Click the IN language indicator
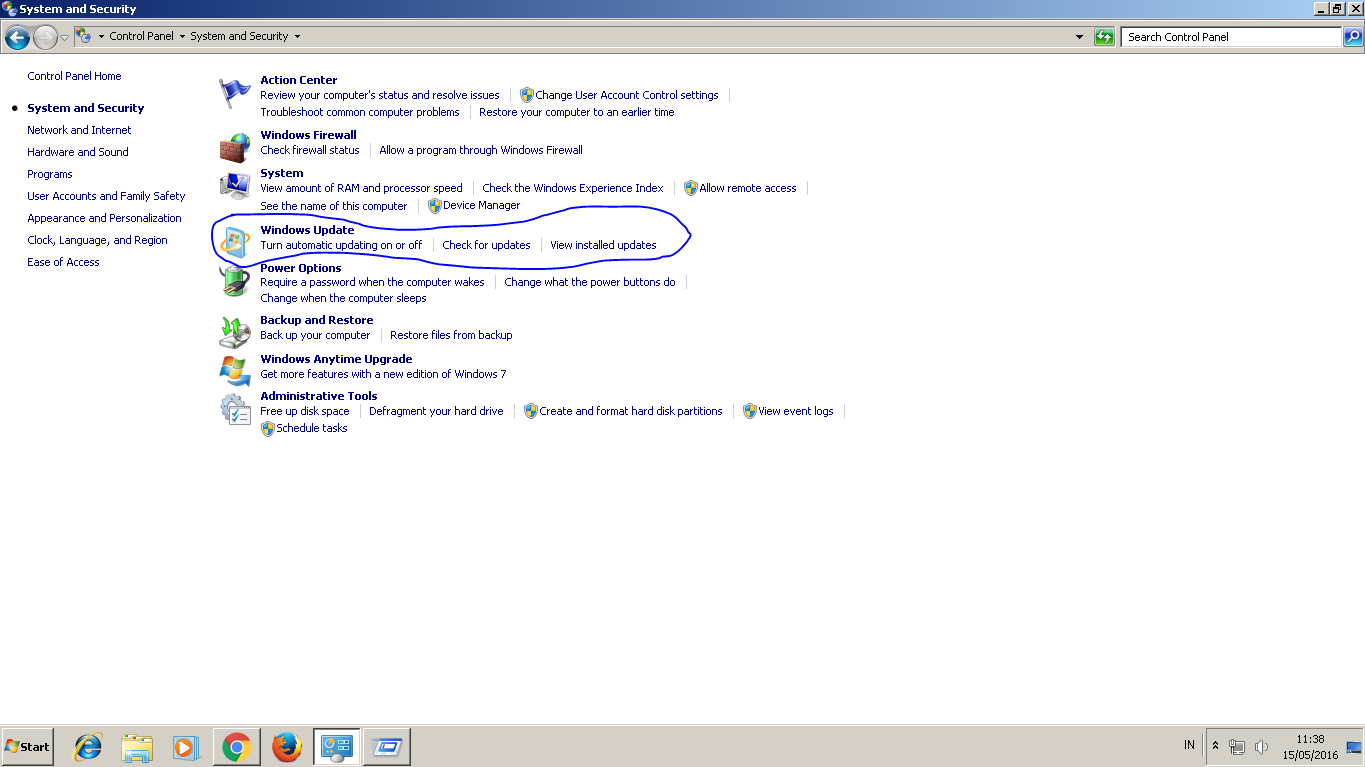This screenshot has width=1365, height=767. pyautogui.click(x=1189, y=745)
